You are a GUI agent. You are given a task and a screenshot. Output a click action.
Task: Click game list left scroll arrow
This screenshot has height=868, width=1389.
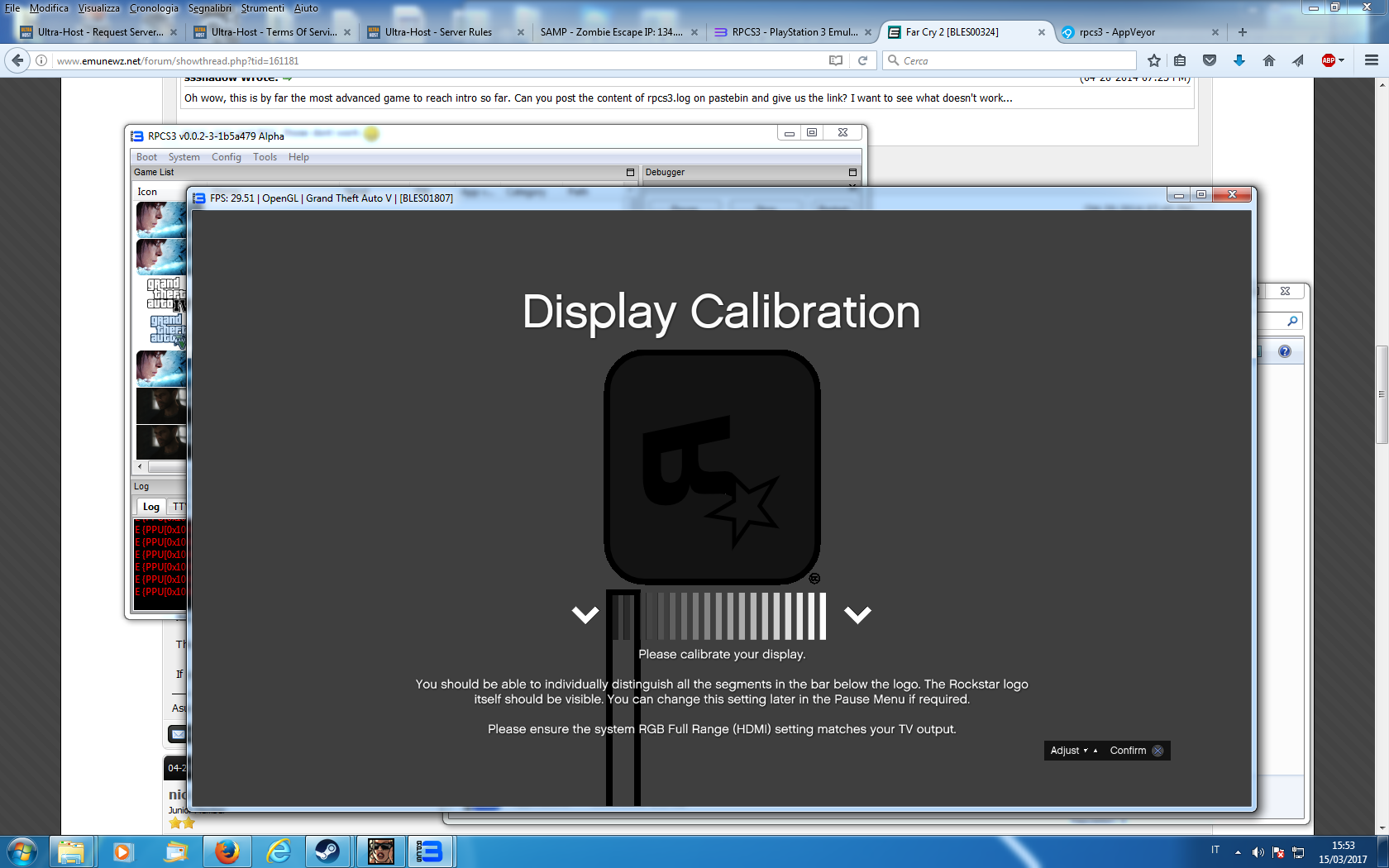(x=140, y=466)
